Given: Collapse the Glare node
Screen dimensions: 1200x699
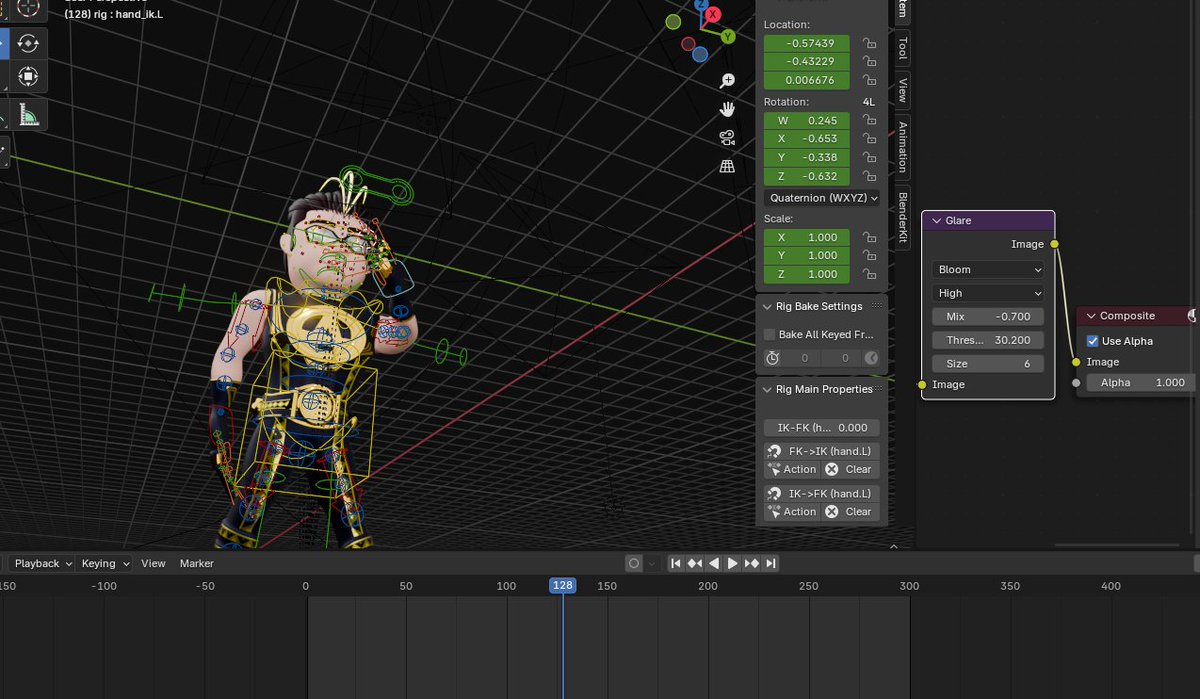Looking at the screenshot, I should click(936, 220).
